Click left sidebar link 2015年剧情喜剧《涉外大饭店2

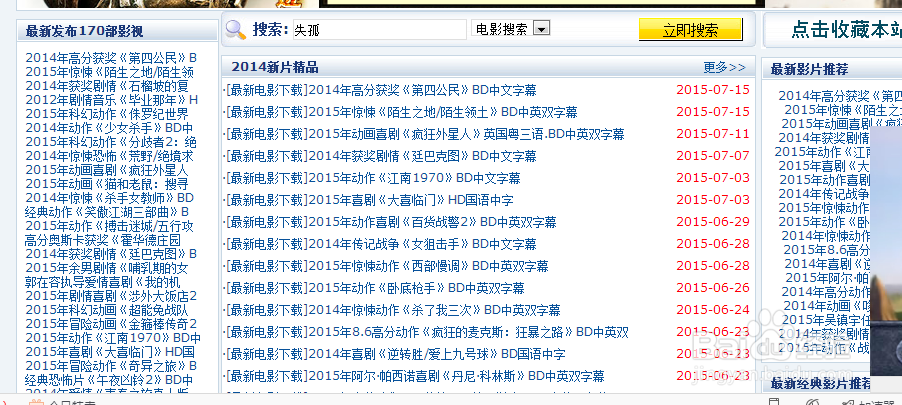(111, 296)
